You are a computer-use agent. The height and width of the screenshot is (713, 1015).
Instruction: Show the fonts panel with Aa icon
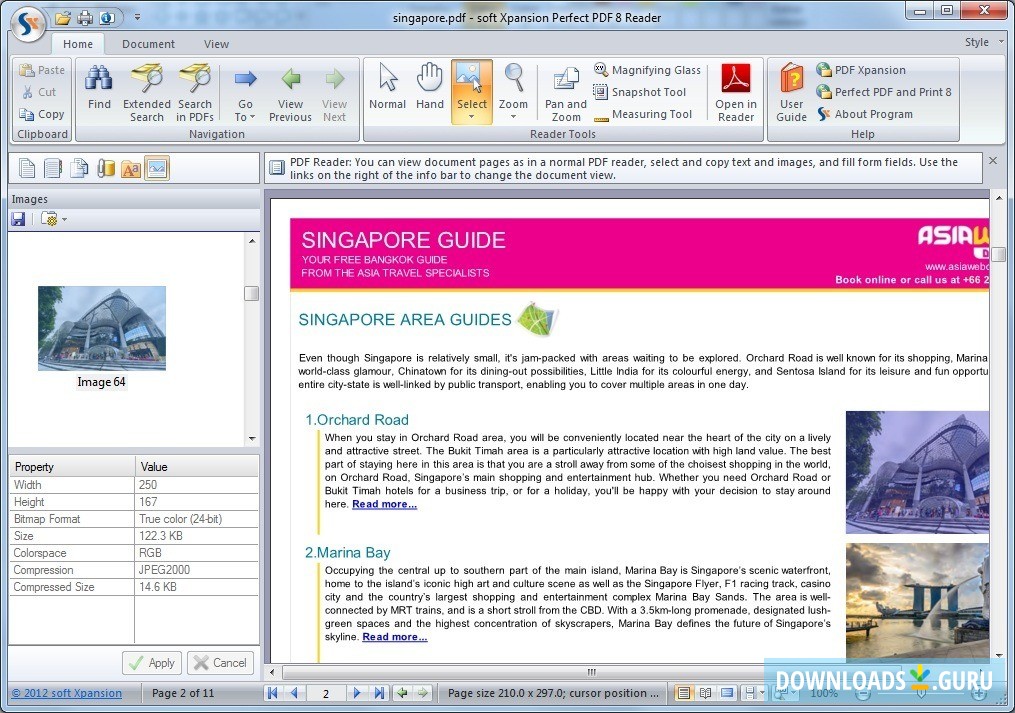click(x=131, y=168)
